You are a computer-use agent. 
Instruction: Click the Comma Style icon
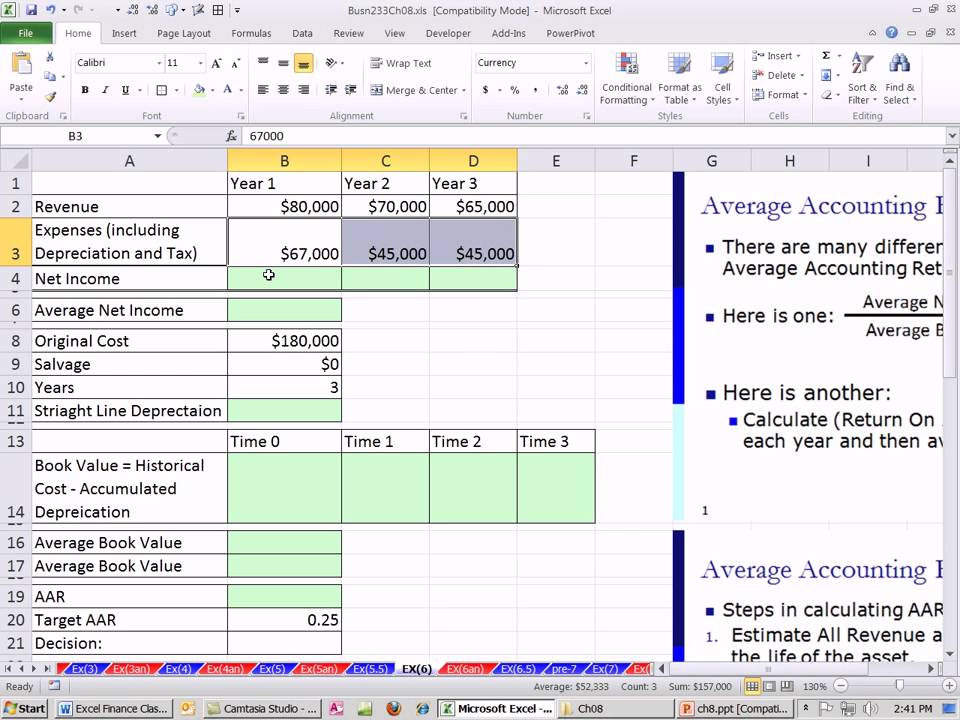535,90
